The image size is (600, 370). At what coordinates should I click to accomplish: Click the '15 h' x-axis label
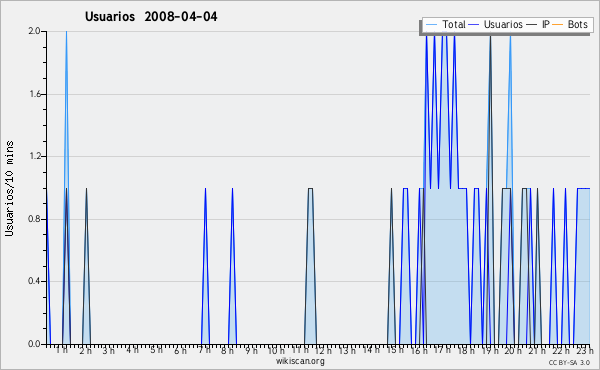click(x=395, y=350)
